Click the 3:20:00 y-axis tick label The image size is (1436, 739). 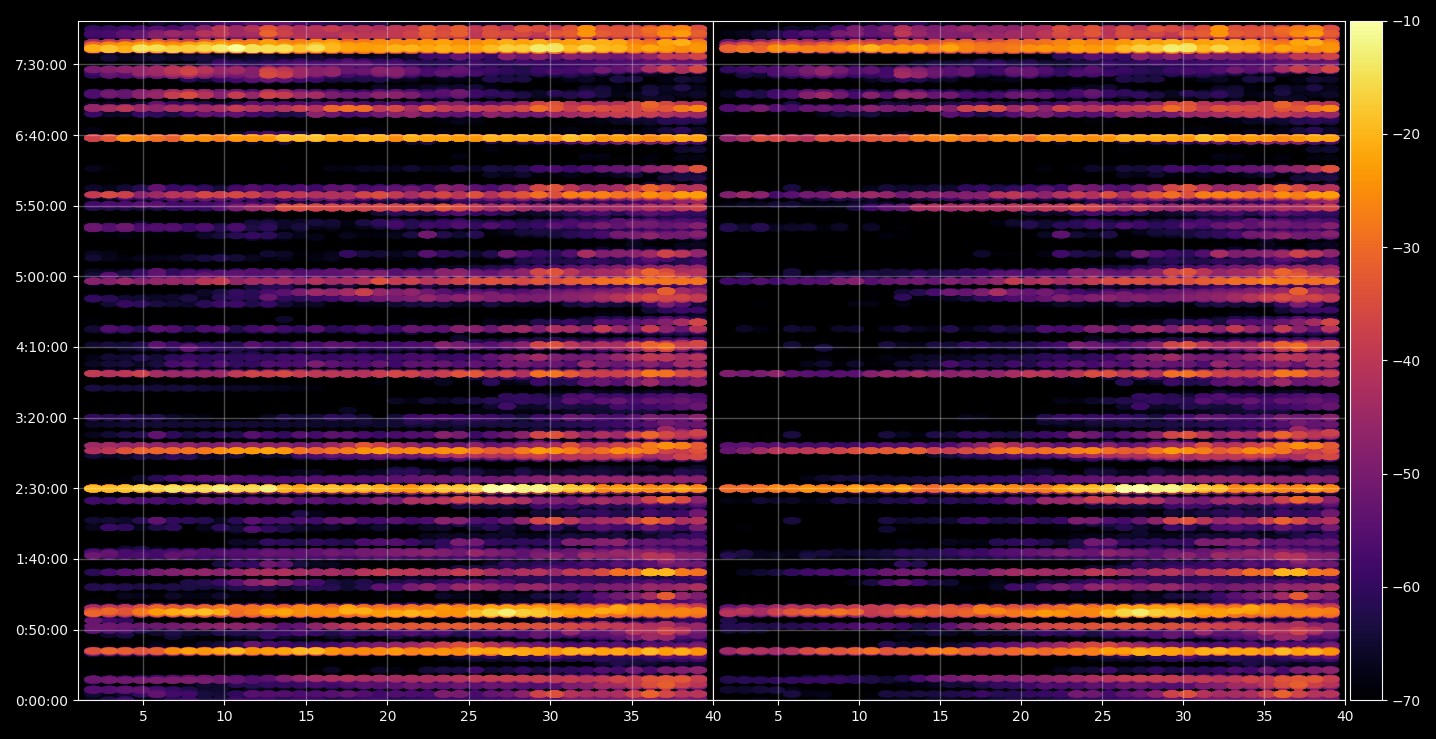(41, 418)
